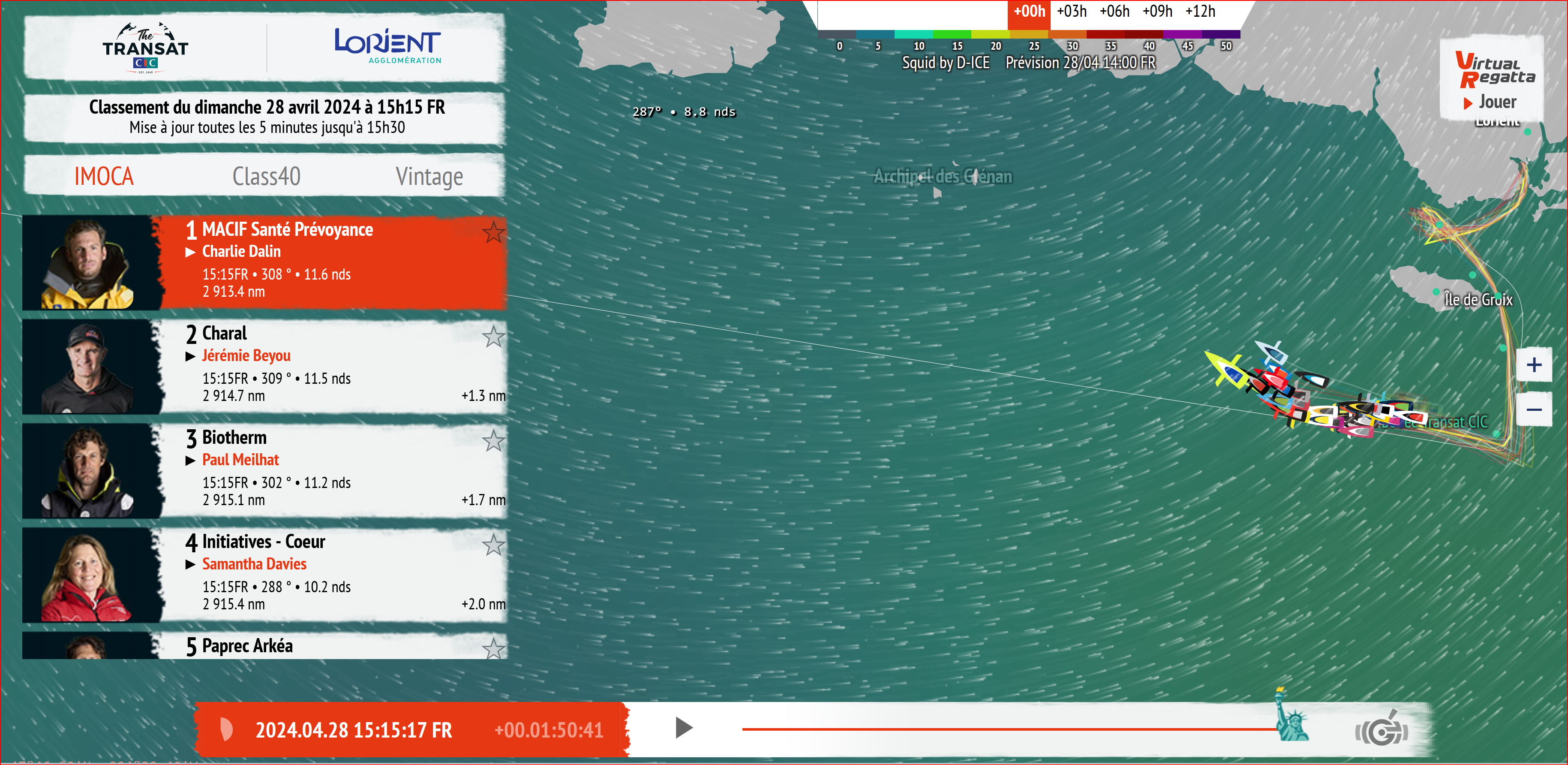Select the Biotherm boat name
This screenshot has height=765, width=1568.
click(234, 437)
